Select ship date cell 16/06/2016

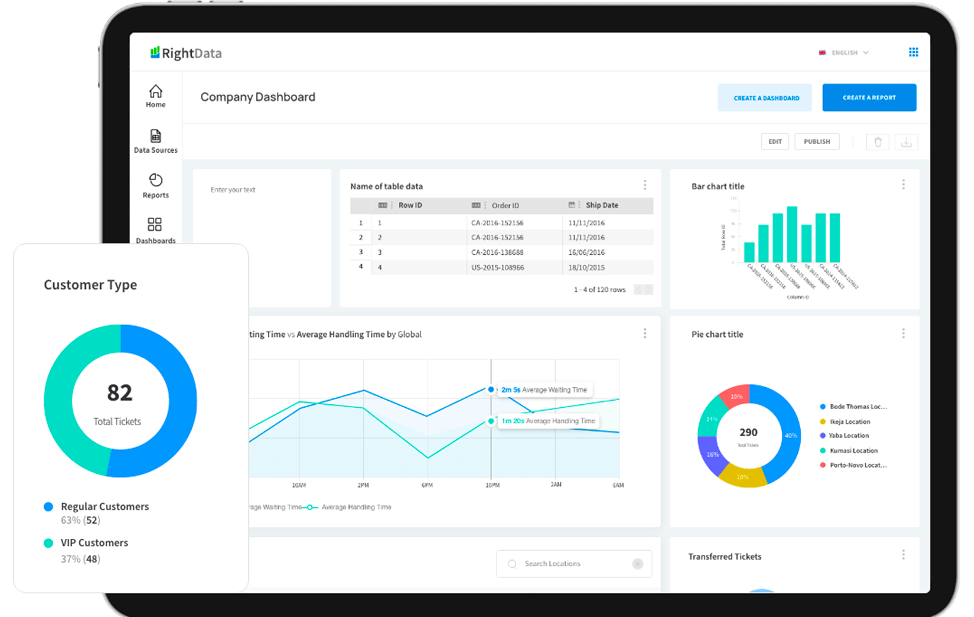click(586, 252)
